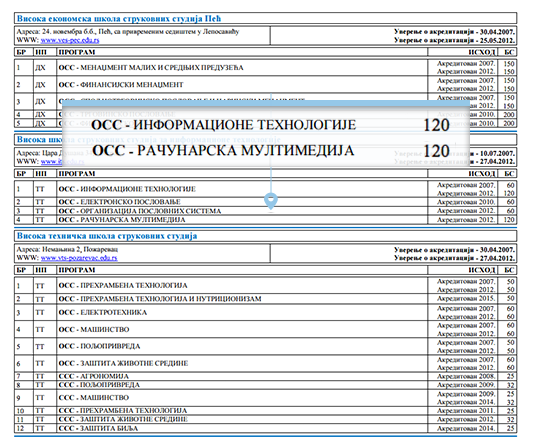The width and height of the screenshot is (533, 446).
Task: Click 'Акредитован 2008.' in АГРОНОМИЈА row
Action: pyautogui.click(x=466, y=376)
